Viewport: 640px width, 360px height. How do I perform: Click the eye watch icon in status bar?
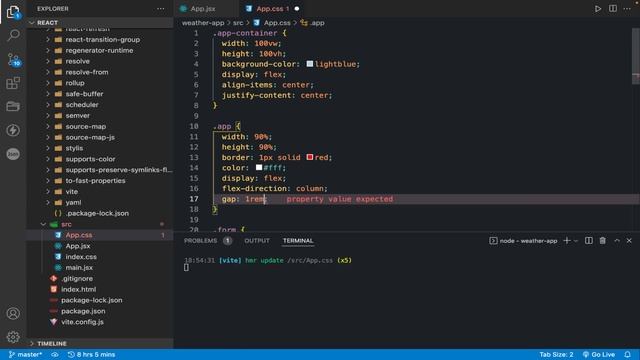(55, 354)
